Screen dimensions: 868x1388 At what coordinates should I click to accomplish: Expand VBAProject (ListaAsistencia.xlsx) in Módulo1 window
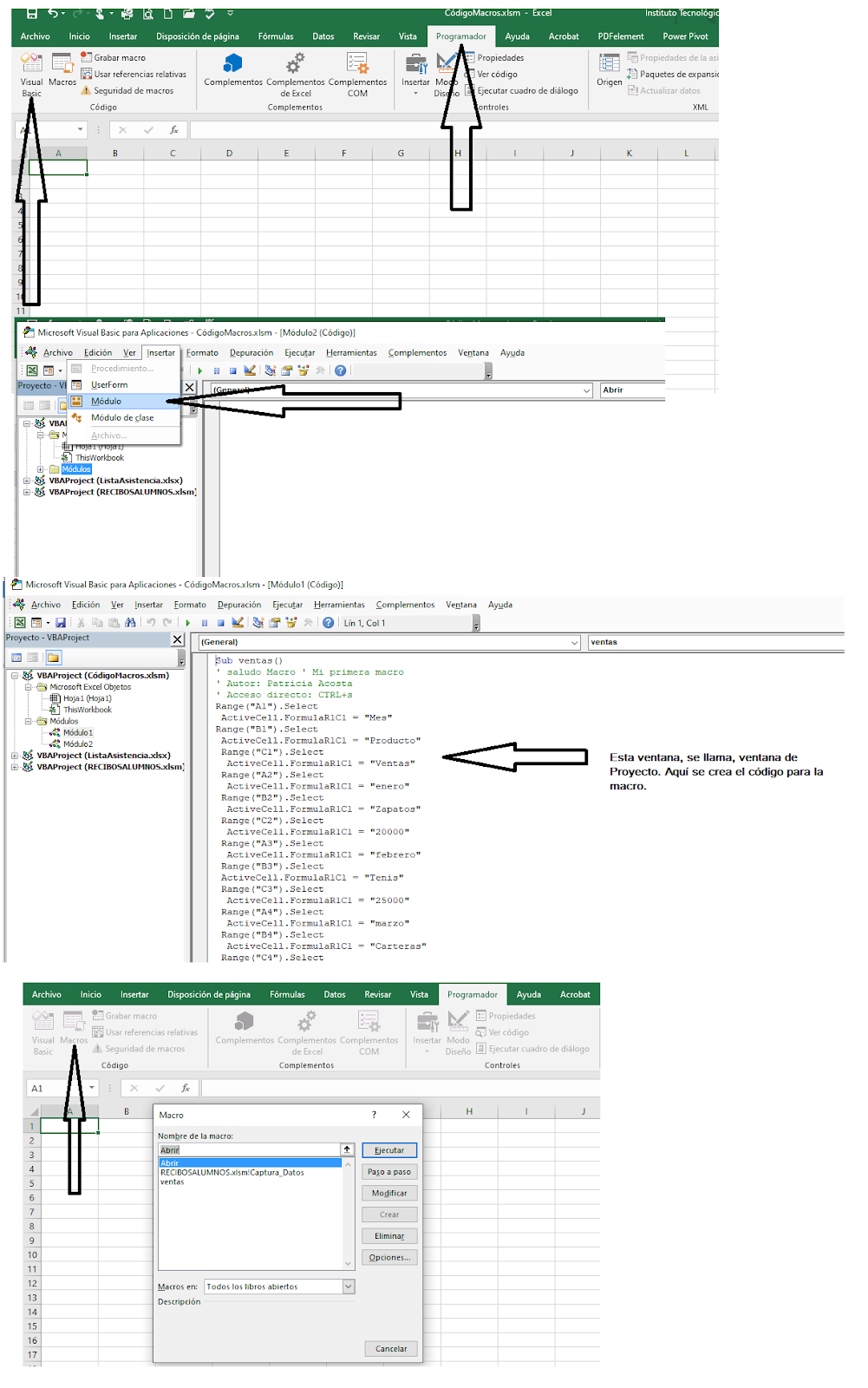click(15, 756)
